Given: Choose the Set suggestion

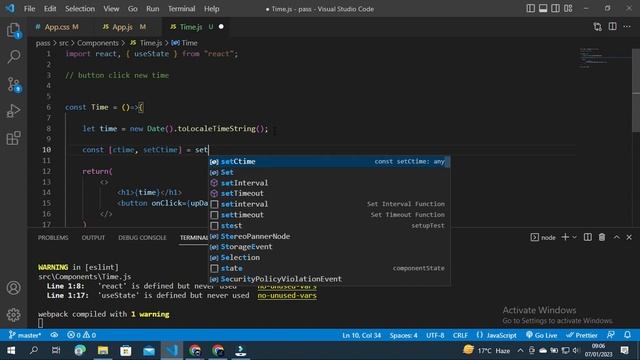Looking at the screenshot, I should pyautogui.click(x=329, y=172).
